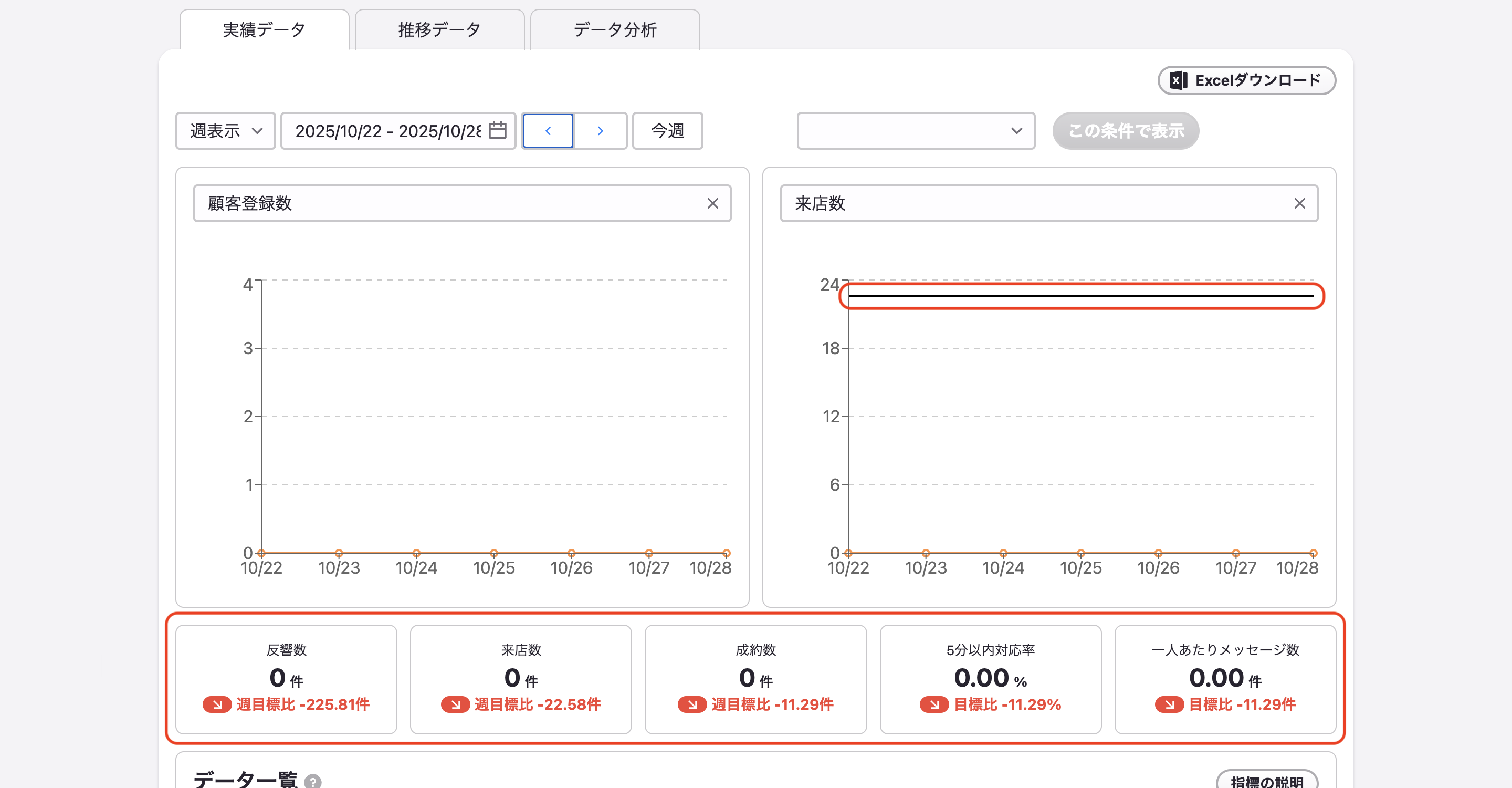Click the 5分以内対応率 summary card

coord(990,679)
